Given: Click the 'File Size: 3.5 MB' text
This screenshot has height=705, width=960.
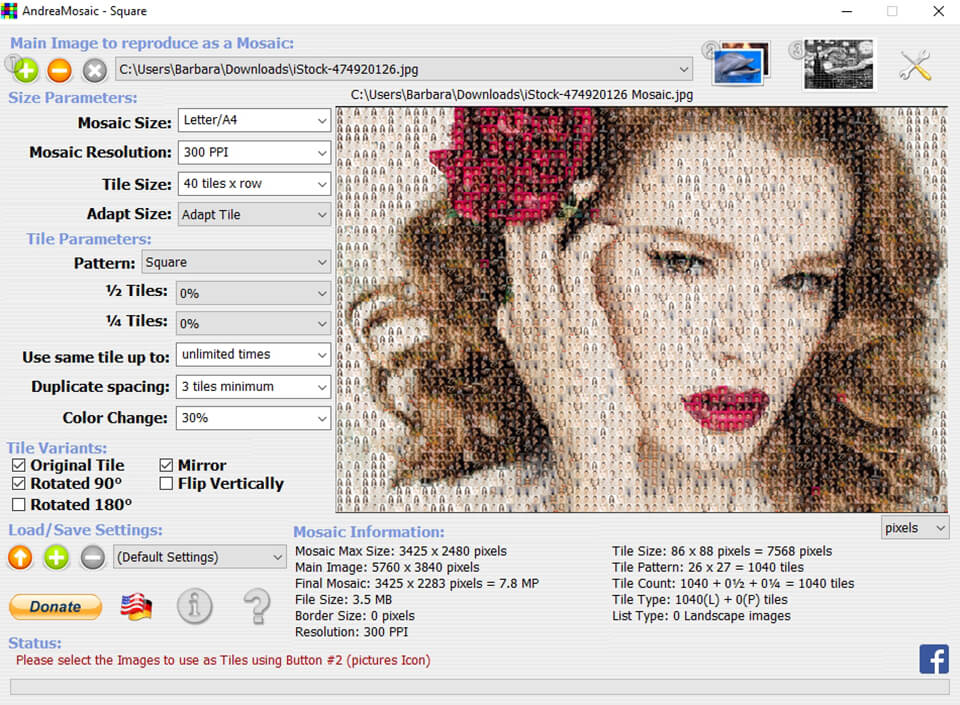Looking at the screenshot, I should [343, 600].
